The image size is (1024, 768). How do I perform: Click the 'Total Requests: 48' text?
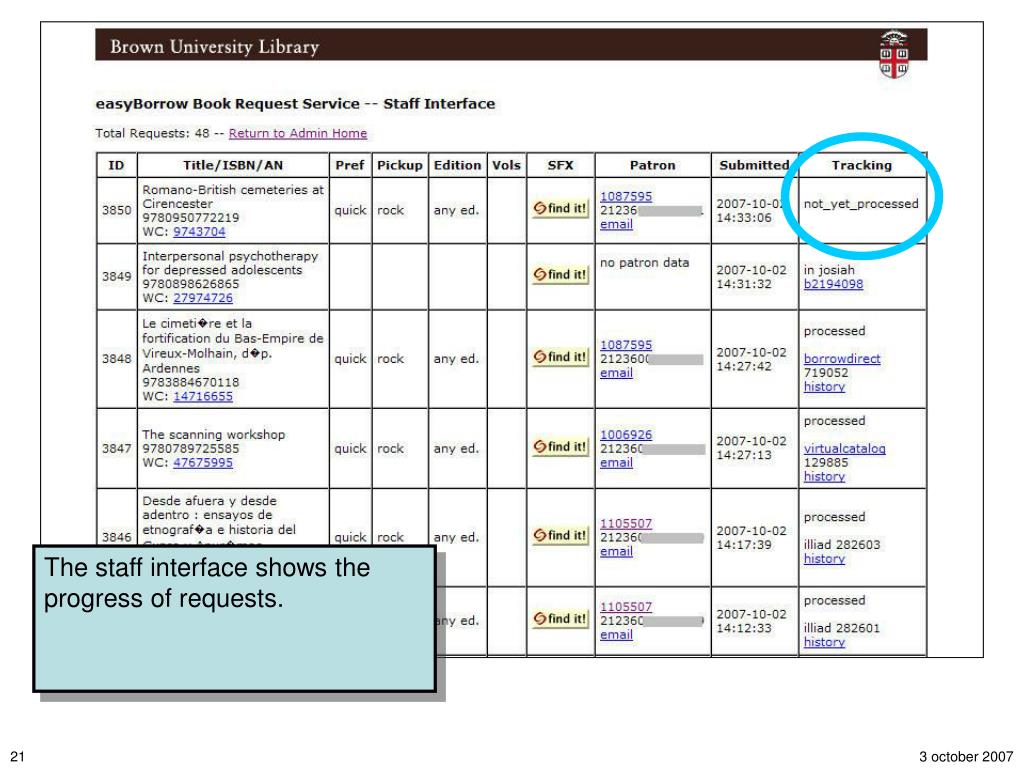(x=152, y=133)
